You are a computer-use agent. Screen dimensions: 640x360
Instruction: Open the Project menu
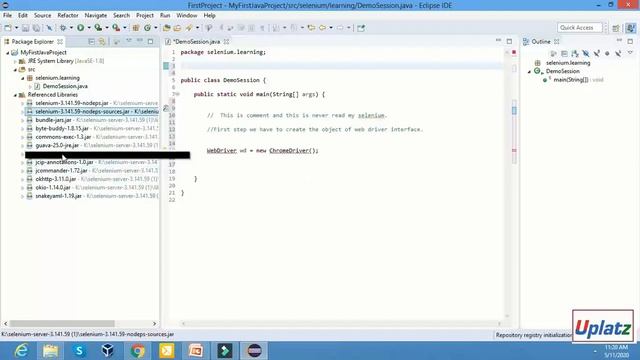pos(144,15)
